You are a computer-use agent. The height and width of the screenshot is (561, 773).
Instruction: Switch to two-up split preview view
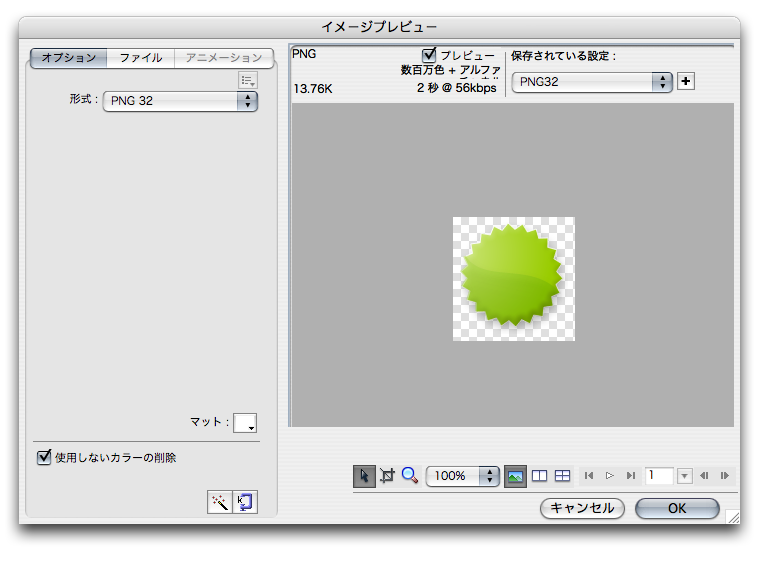[539, 476]
